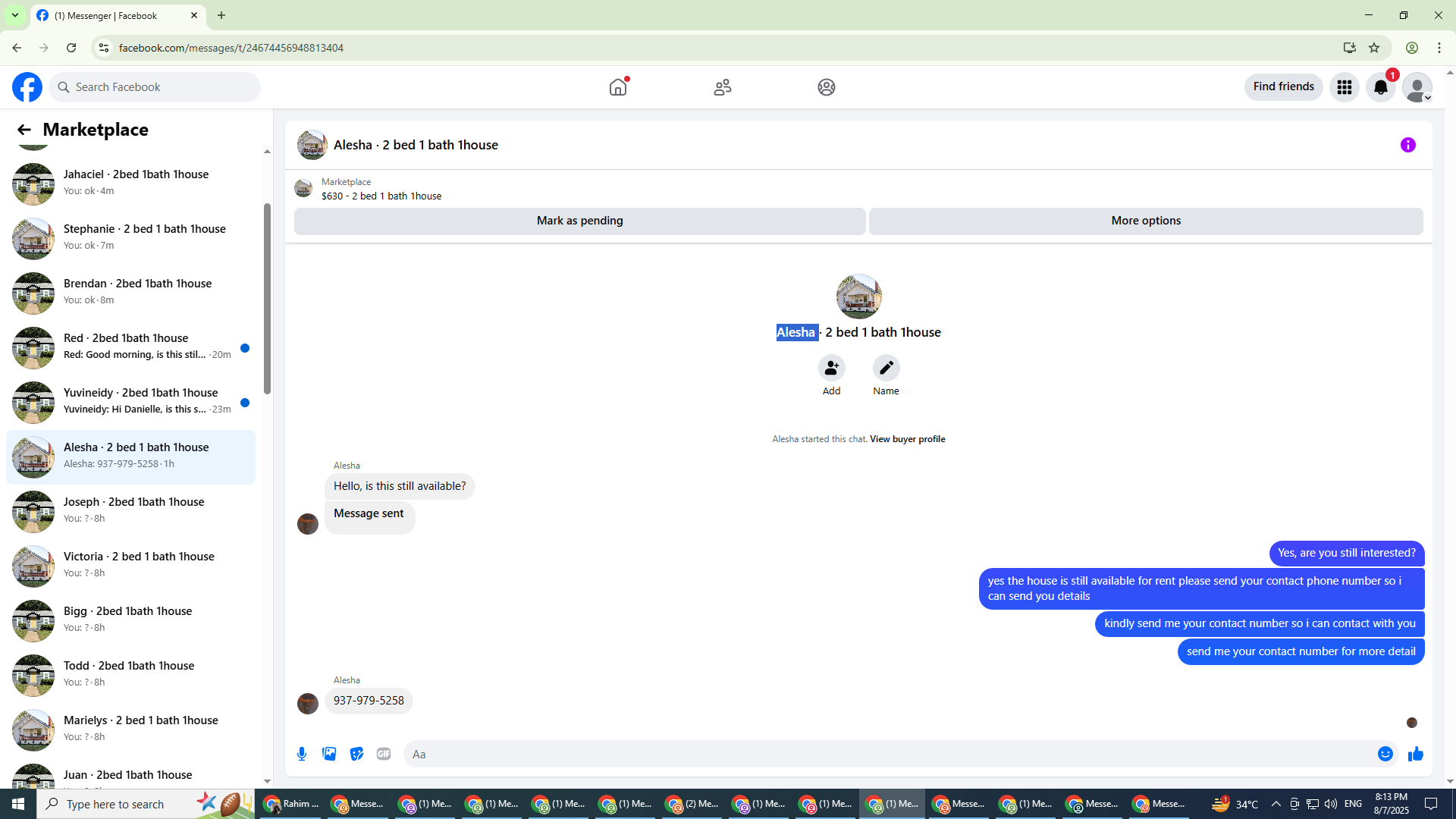This screenshot has width=1456, height=819.
Task: Open More options for listing
Action: coord(1146,221)
